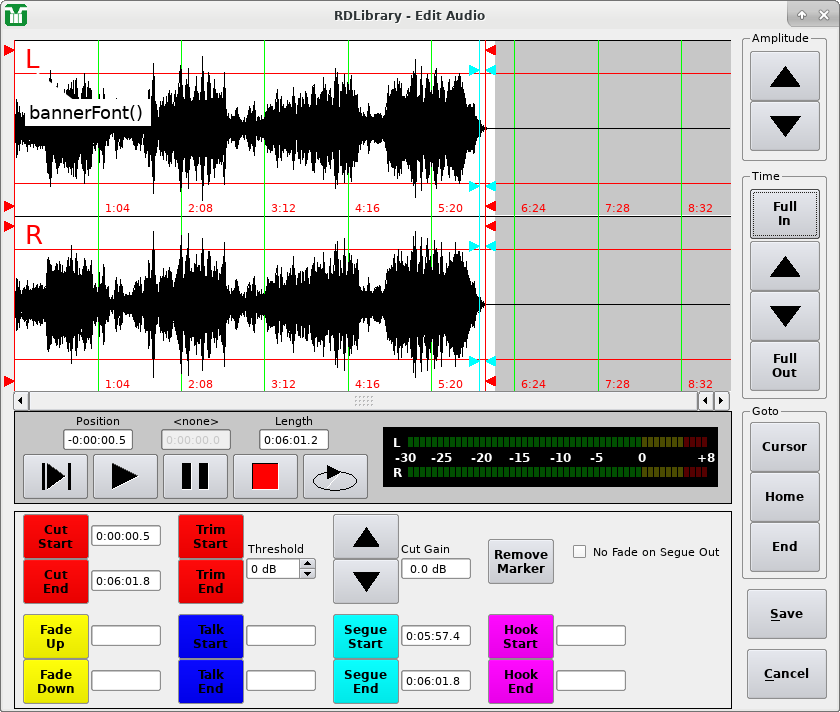
Task: Zoom time scale in with the Time up arrow
Action: [x=785, y=265]
